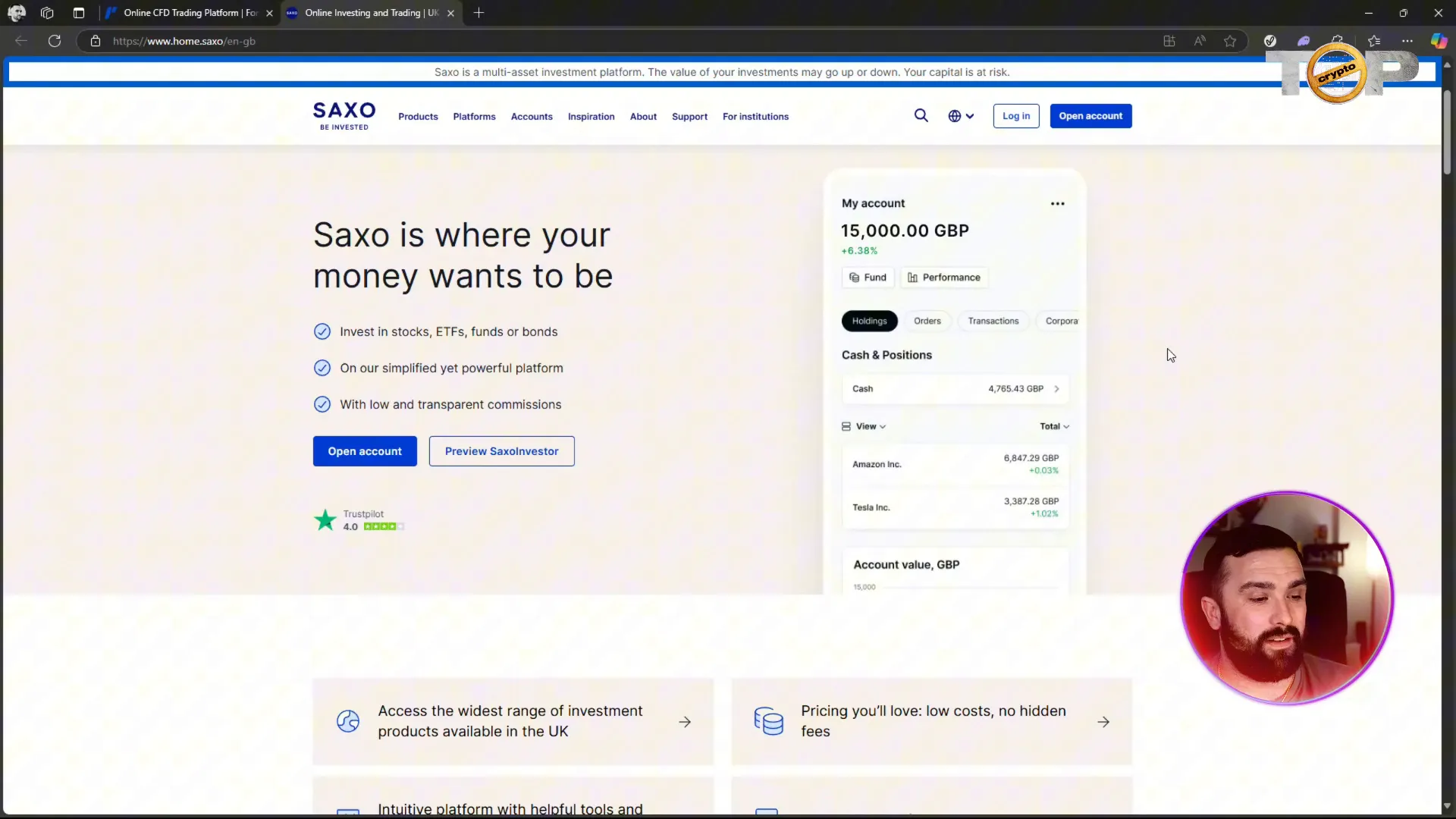1456x819 pixels.
Task: Open the About menu
Action: click(643, 117)
